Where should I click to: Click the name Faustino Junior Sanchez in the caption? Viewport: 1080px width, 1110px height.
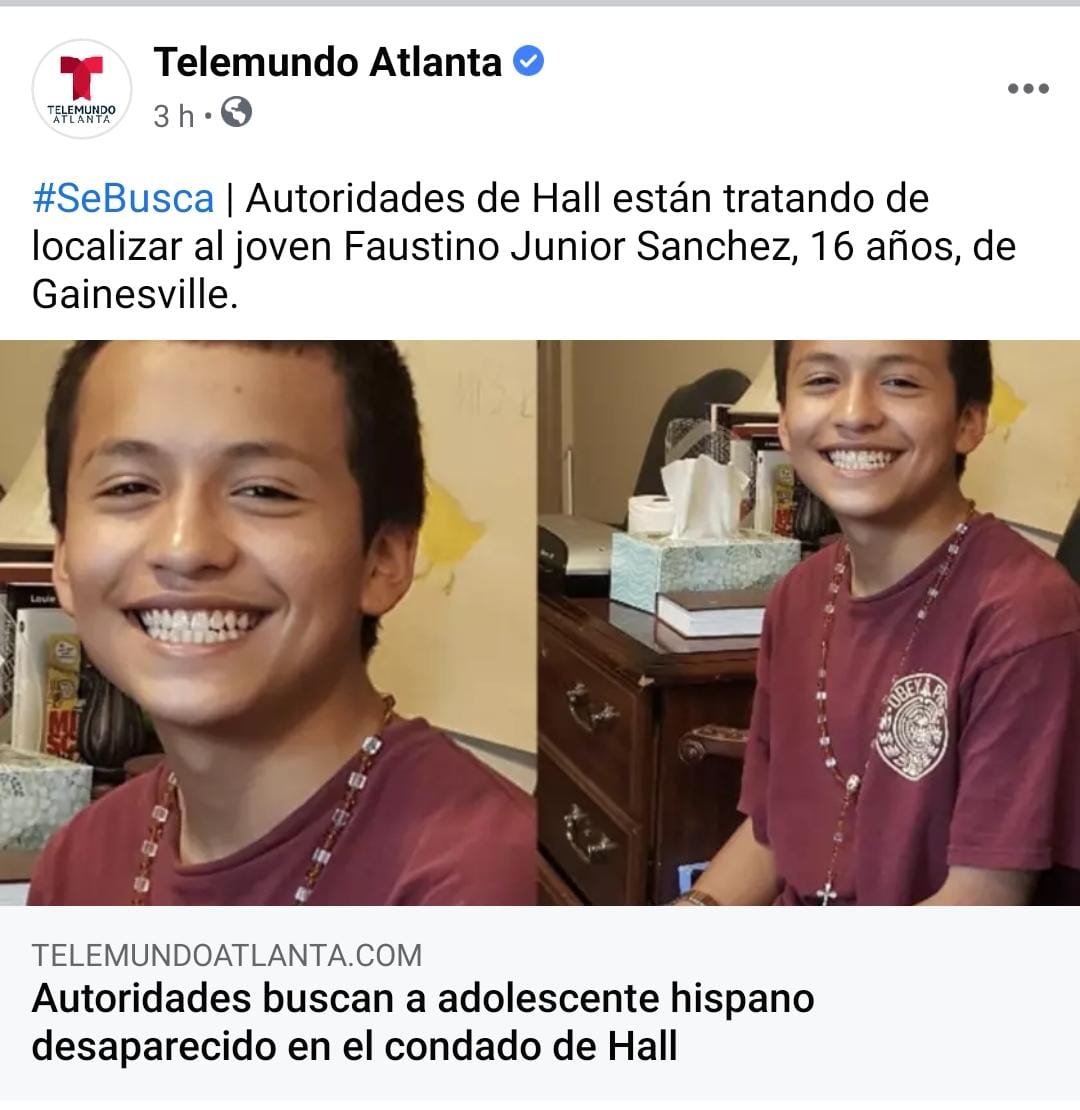[x=567, y=246]
